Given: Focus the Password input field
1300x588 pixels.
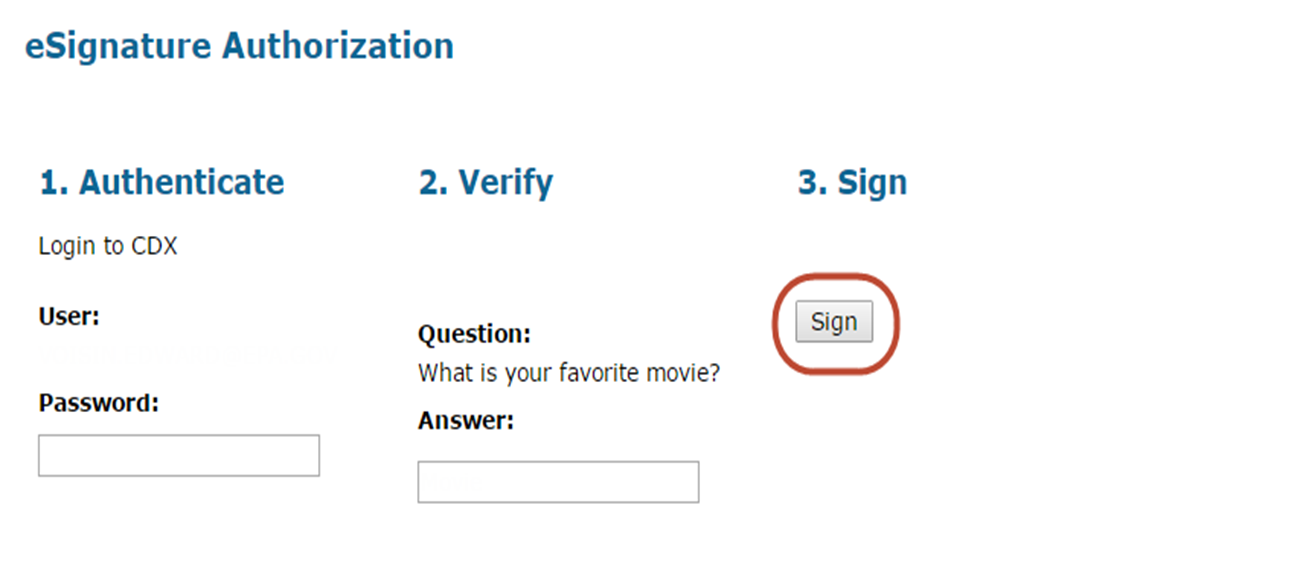Looking at the screenshot, I should tap(179, 456).
